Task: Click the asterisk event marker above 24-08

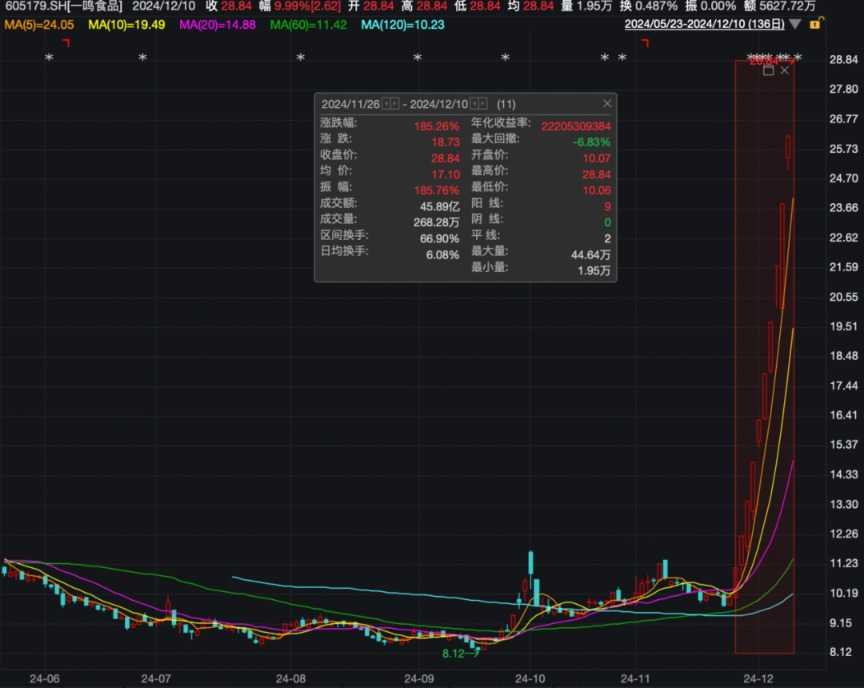Action: click(300, 59)
